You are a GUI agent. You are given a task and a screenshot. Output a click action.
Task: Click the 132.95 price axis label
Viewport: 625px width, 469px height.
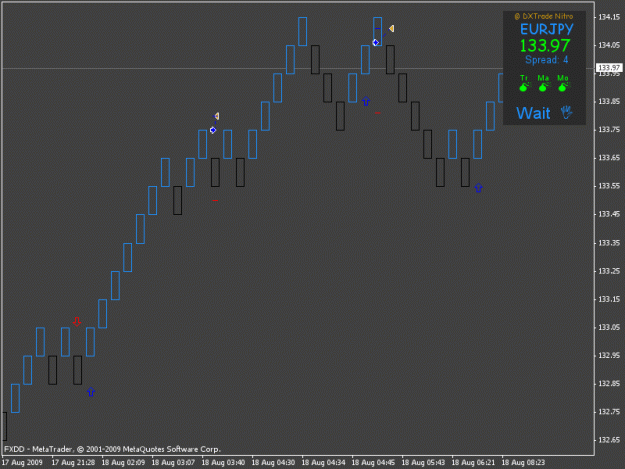[x=609, y=355]
